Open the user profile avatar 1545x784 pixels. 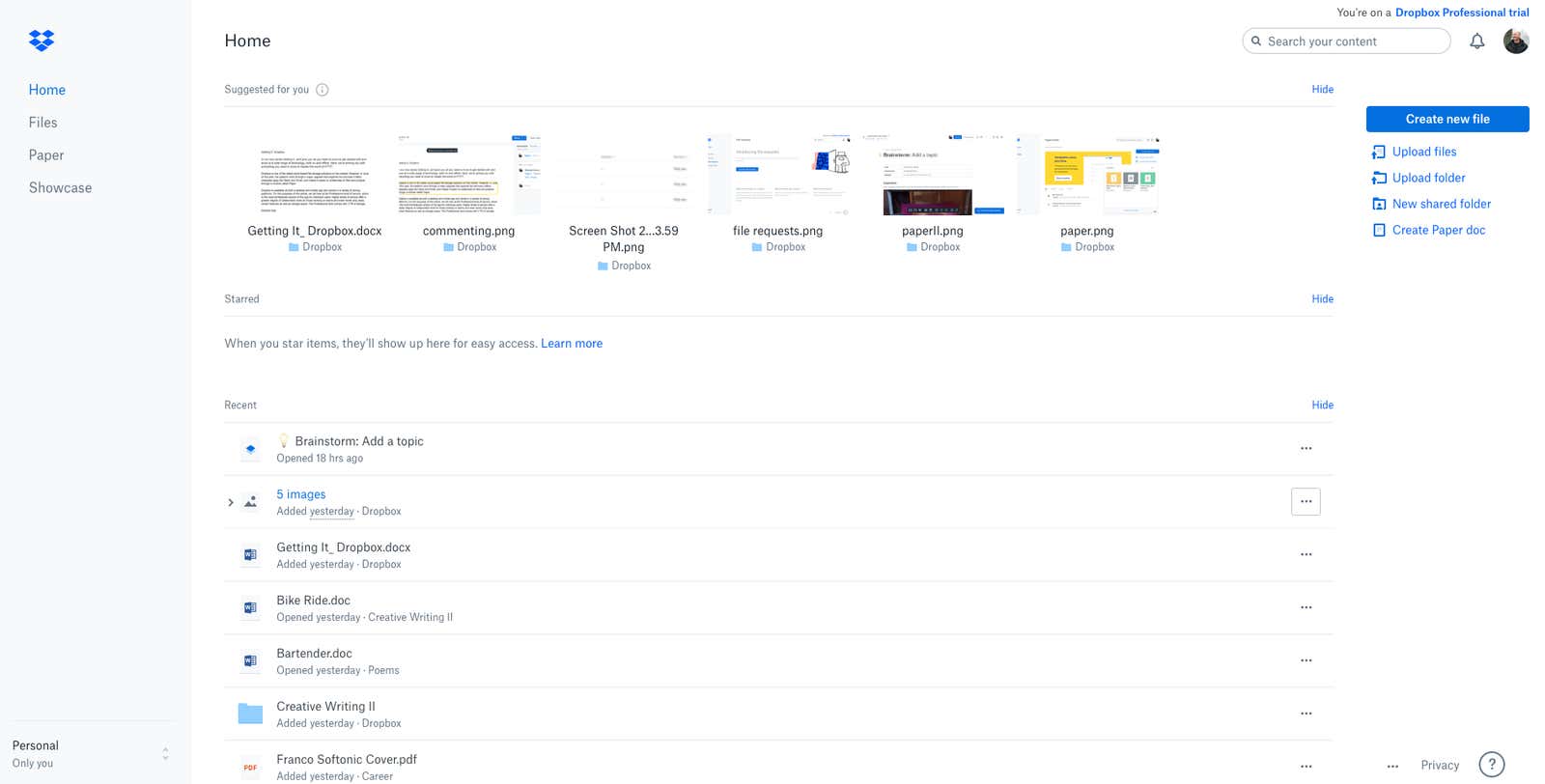tap(1516, 41)
